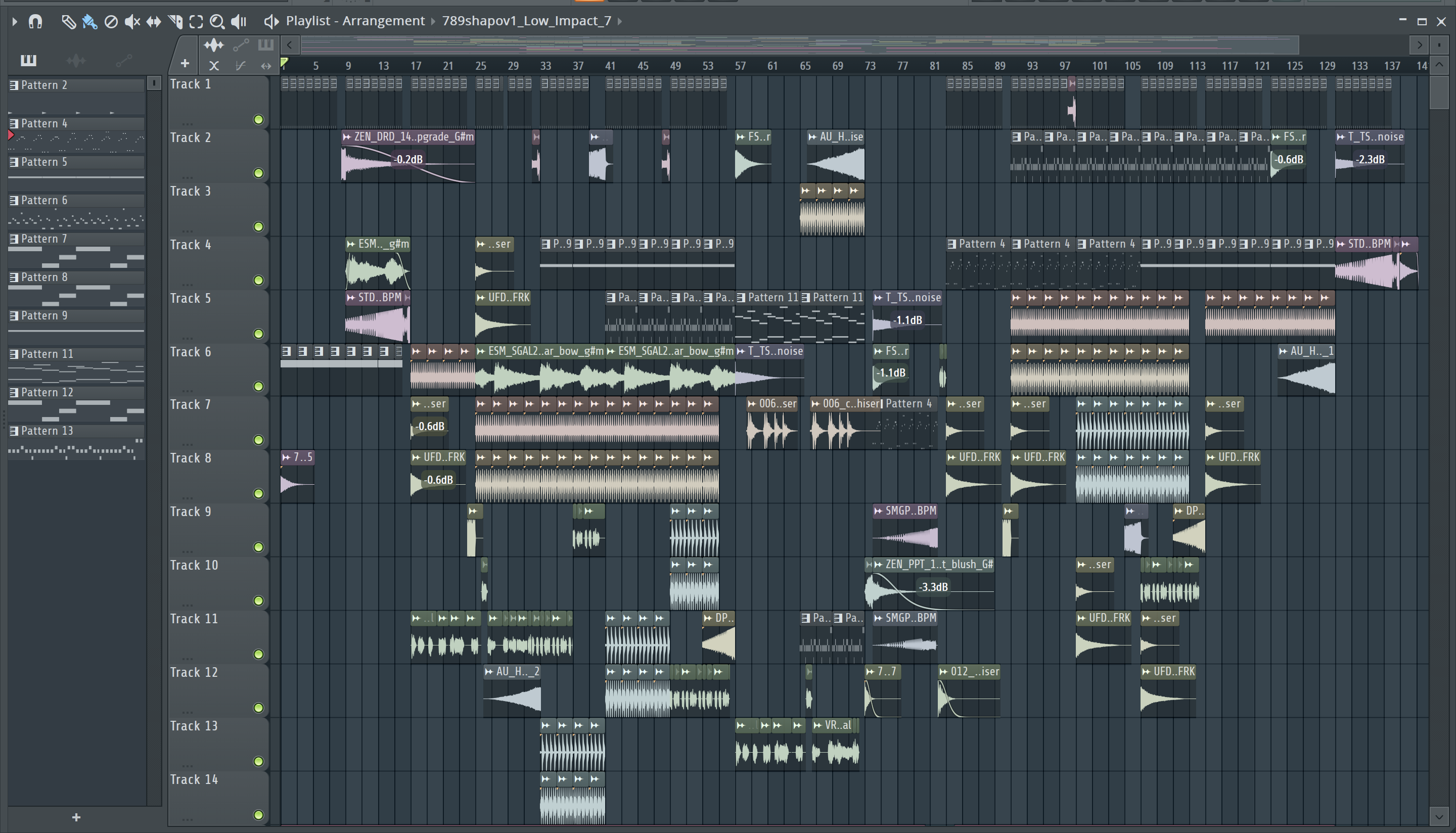Click the curve fade icon
The height and width of the screenshot is (833, 1456).
point(240,66)
